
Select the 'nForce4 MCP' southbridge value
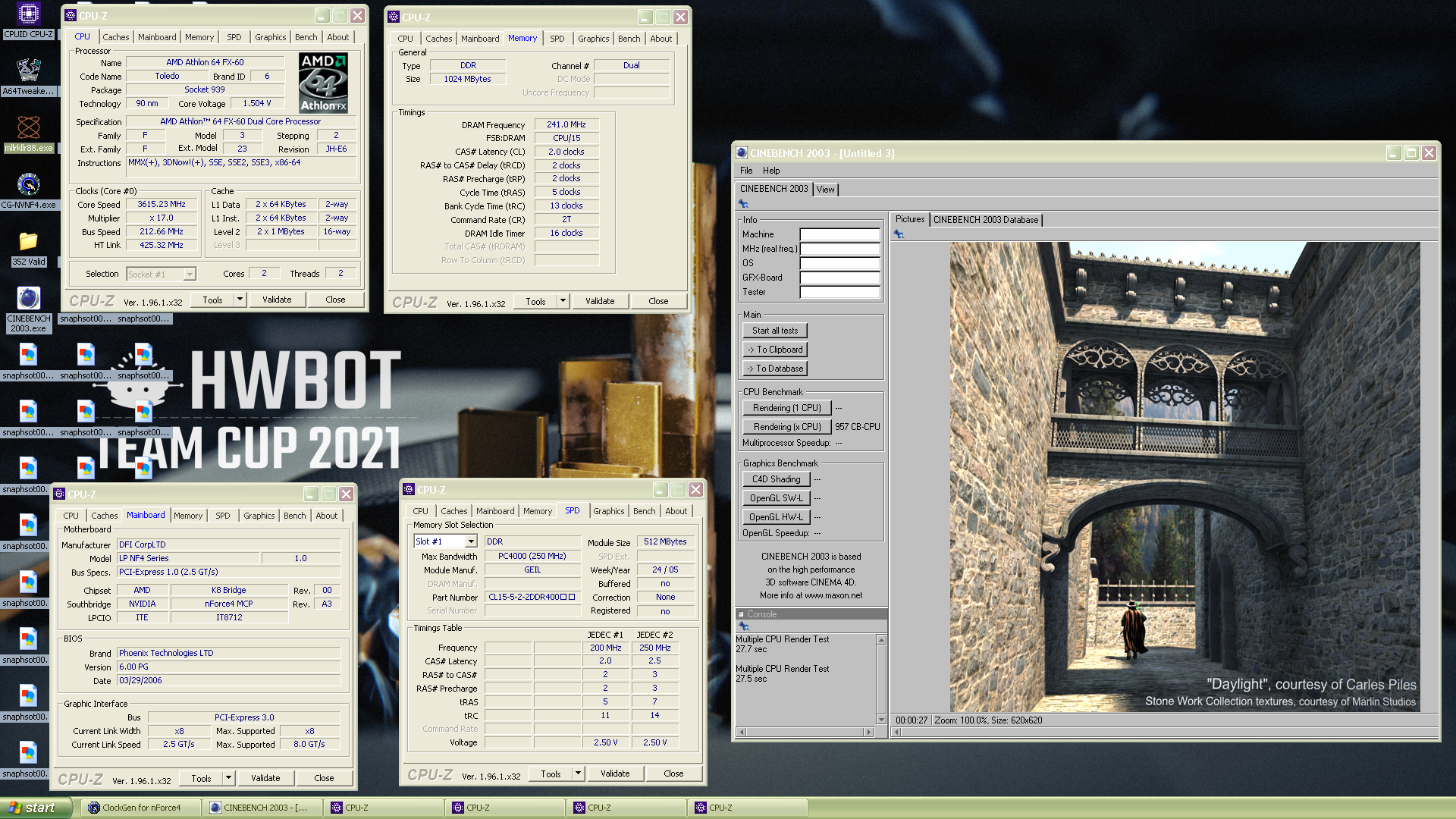click(x=229, y=604)
